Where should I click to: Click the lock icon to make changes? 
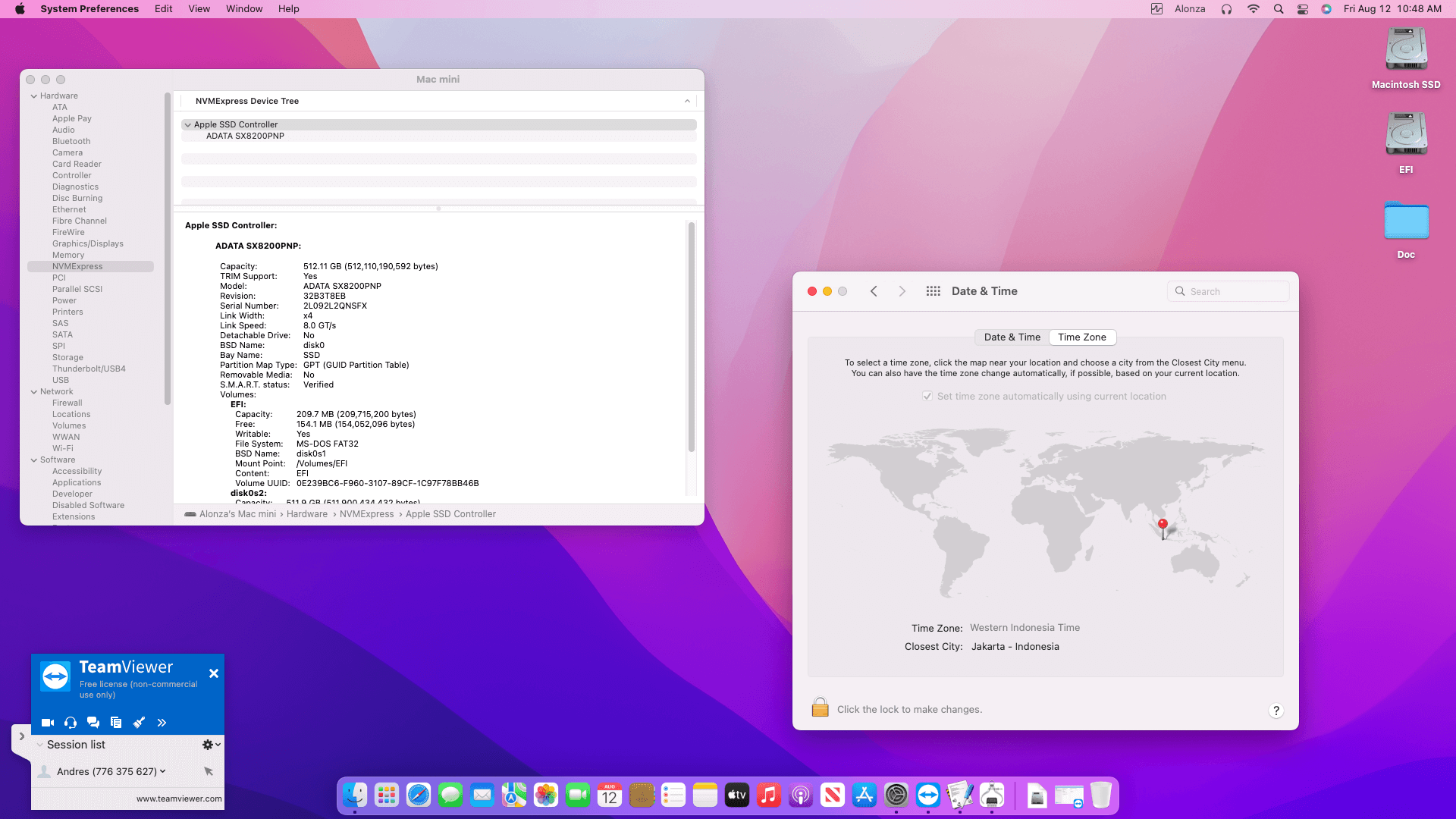[820, 708]
